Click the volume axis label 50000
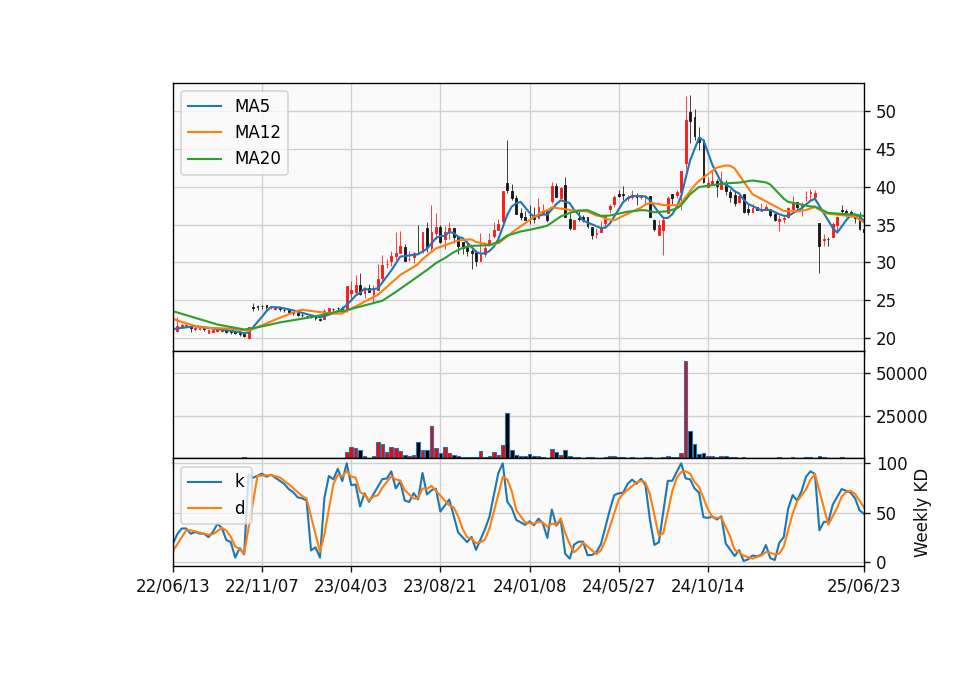This screenshot has height=690, width=960. click(x=901, y=374)
